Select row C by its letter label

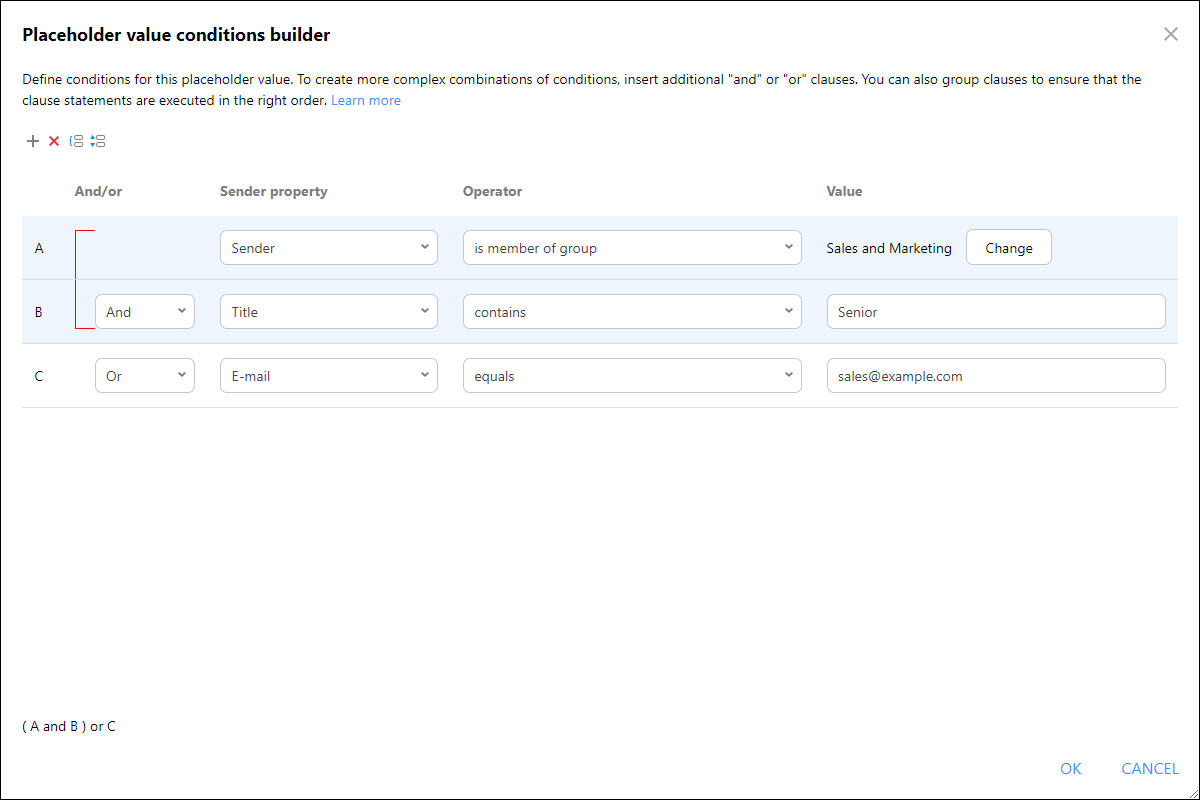(x=39, y=376)
